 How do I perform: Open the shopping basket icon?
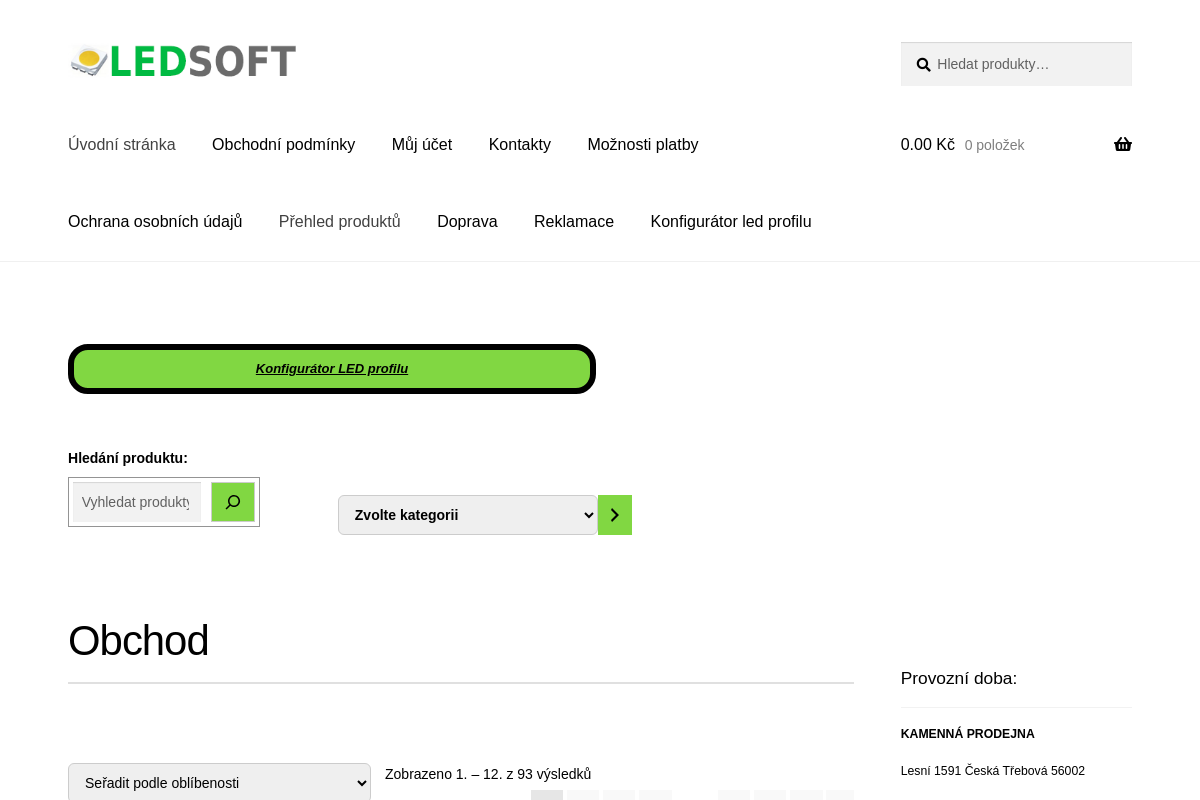tap(1122, 144)
